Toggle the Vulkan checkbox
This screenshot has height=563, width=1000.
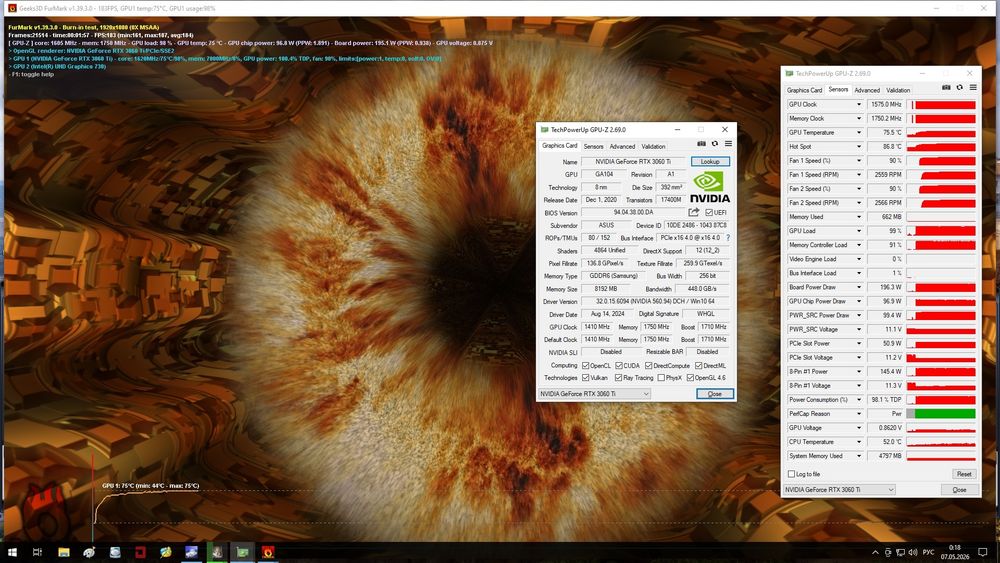pyautogui.click(x=585, y=377)
